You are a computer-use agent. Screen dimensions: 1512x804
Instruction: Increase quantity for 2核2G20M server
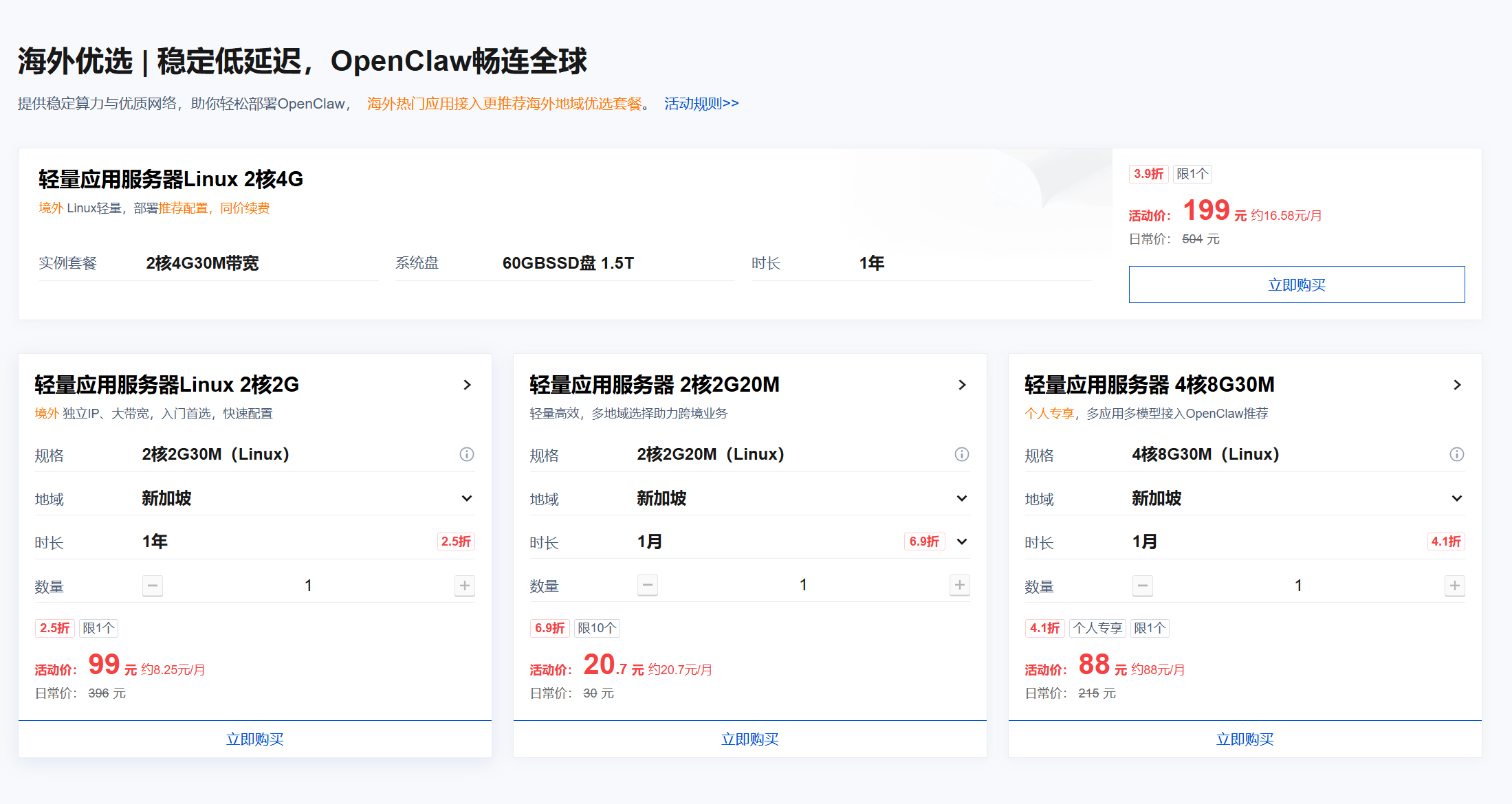pos(960,585)
